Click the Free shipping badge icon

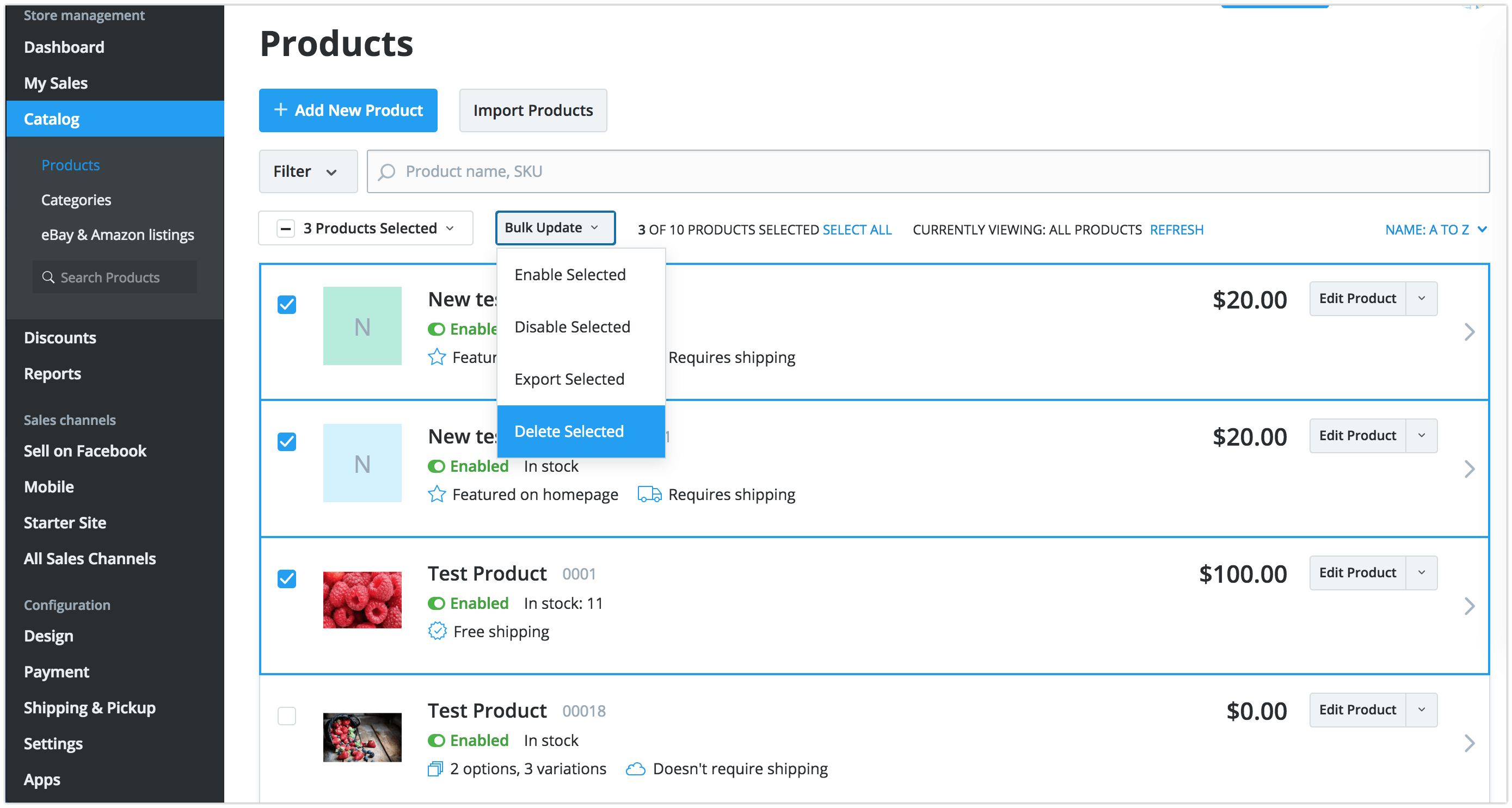tap(437, 631)
